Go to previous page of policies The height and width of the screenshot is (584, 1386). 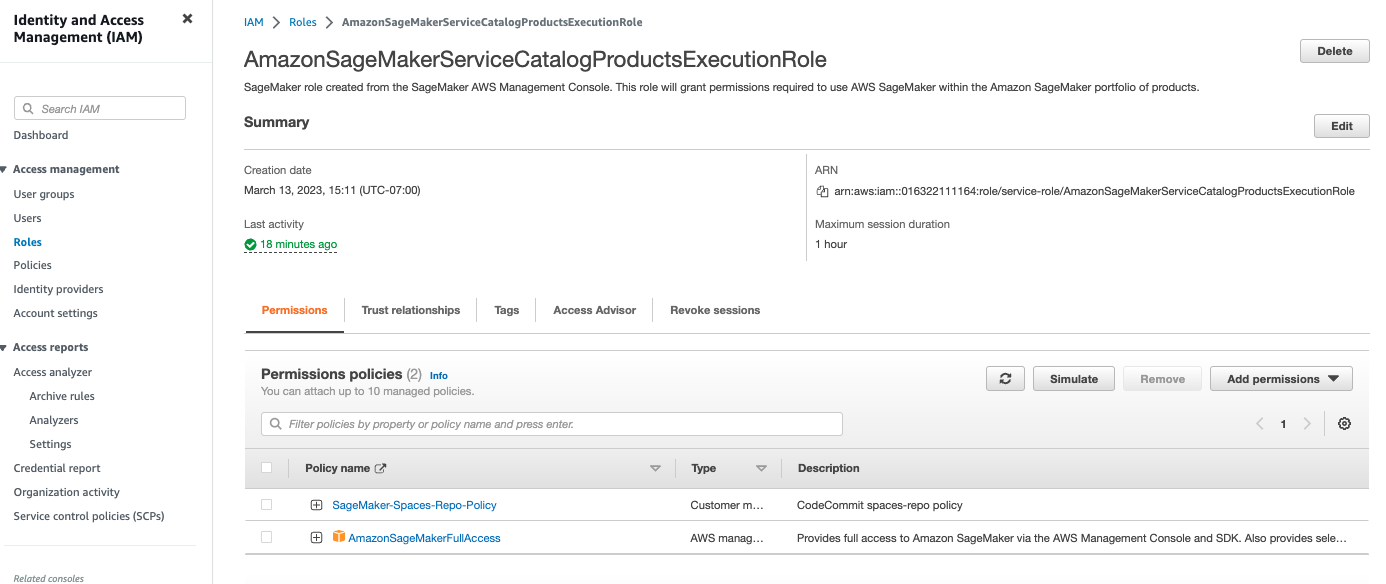pyautogui.click(x=1260, y=424)
